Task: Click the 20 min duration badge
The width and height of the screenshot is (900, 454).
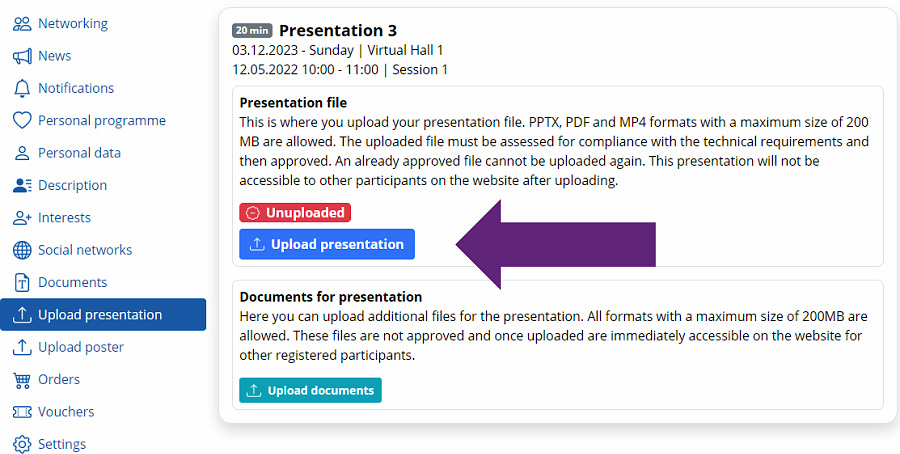Action: pyautogui.click(x=252, y=30)
